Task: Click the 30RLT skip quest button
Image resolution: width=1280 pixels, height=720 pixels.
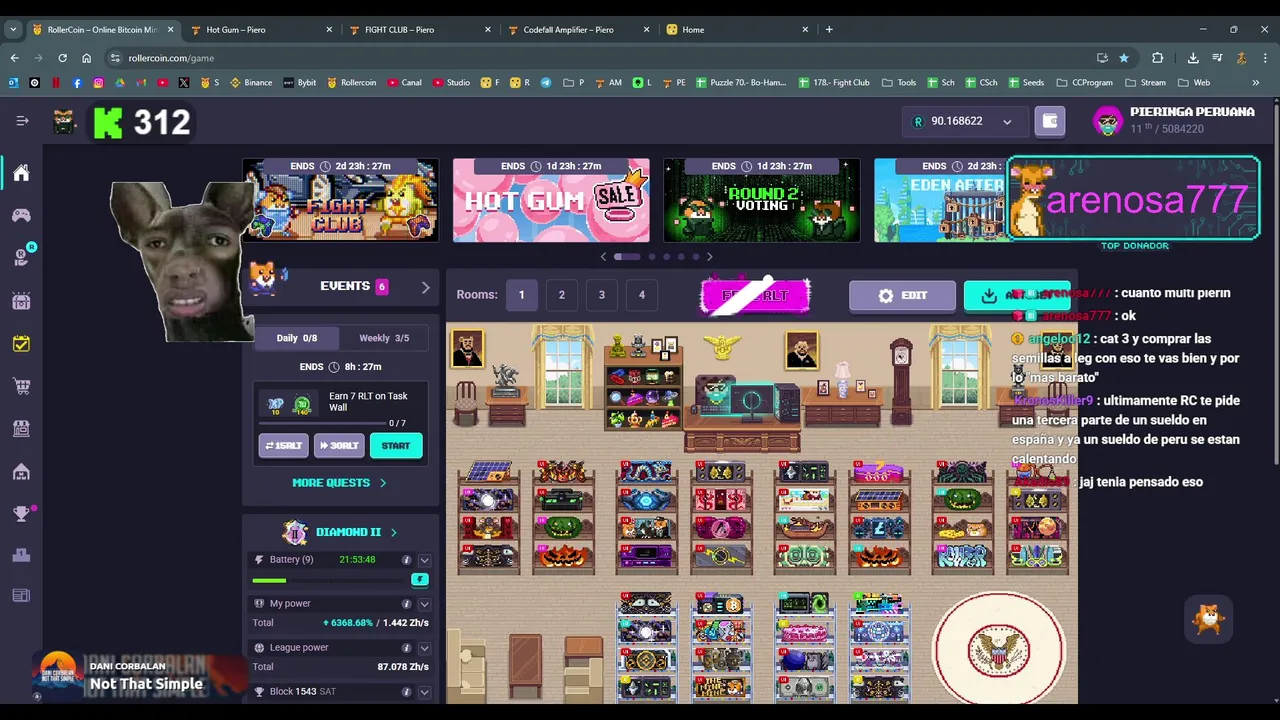Action: [x=339, y=446]
